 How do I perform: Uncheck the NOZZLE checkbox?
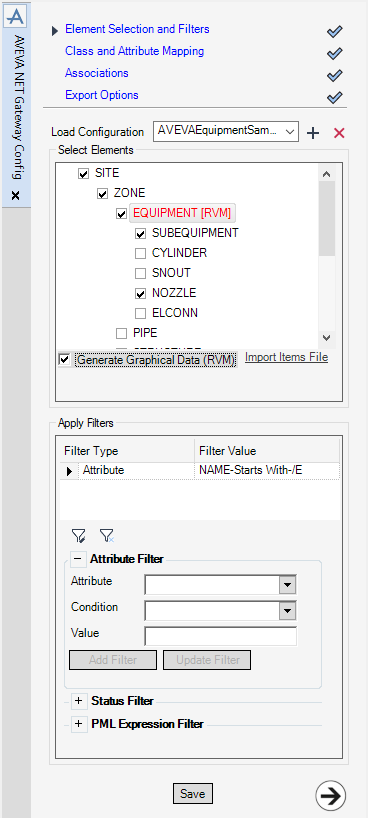pos(140,294)
